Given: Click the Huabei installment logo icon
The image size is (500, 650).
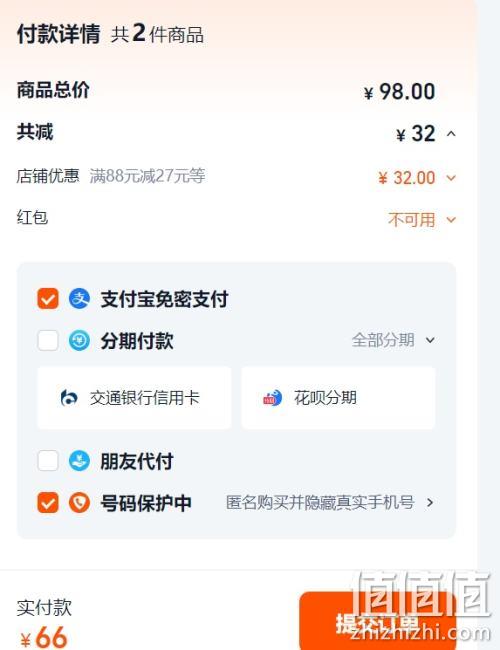Looking at the screenshot, I should click(x=273, y=398).
